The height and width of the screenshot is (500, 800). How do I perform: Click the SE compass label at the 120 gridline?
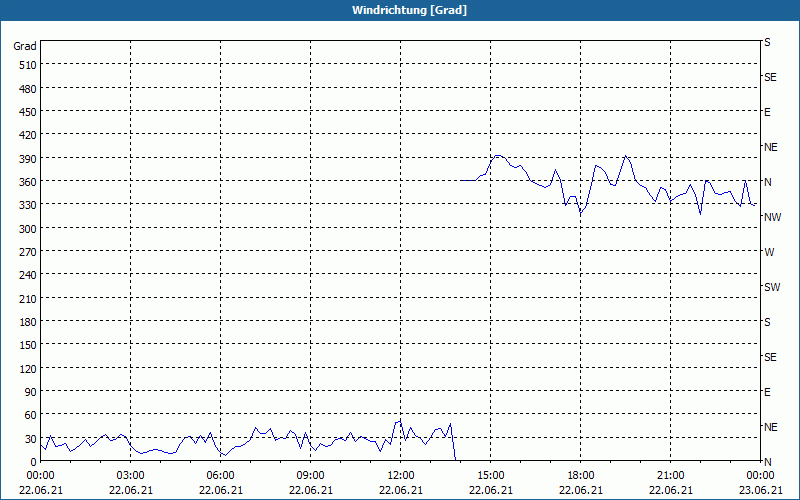click(770, 357)
